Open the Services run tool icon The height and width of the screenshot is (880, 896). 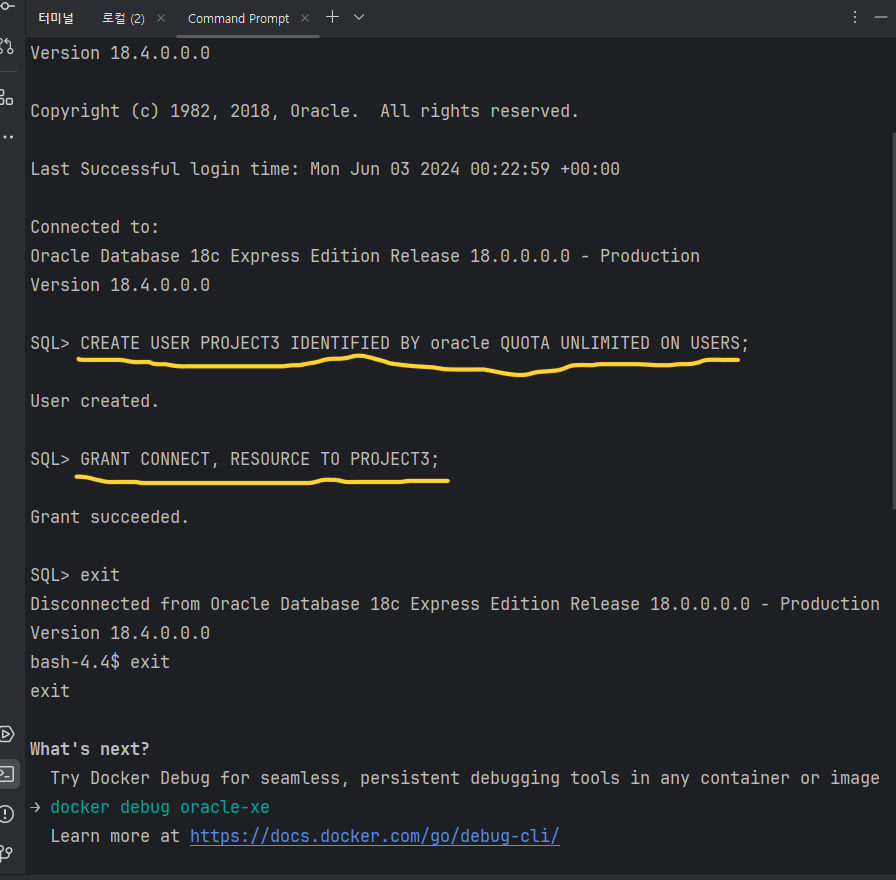click(x=7, y=734)
